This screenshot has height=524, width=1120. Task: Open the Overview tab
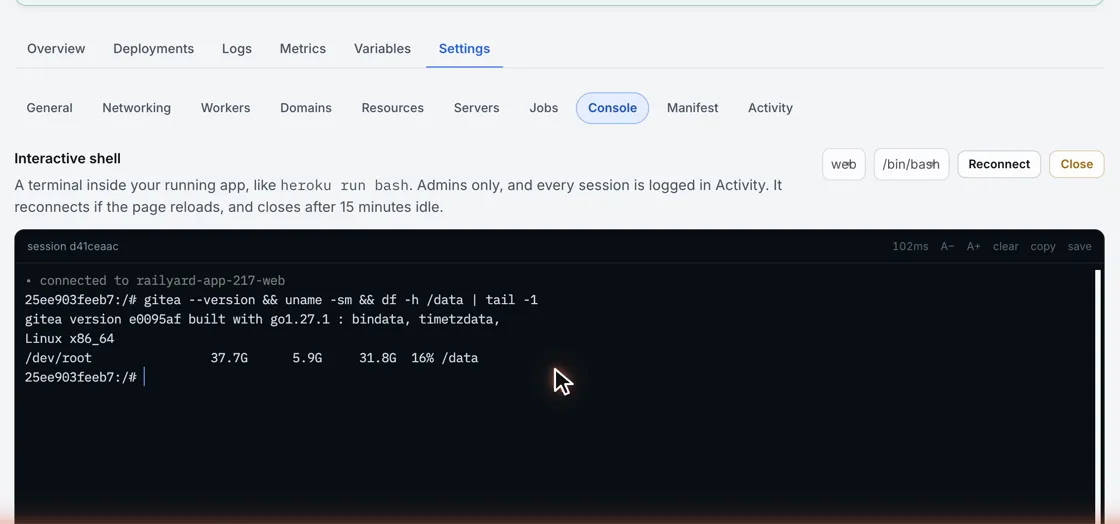tap(56, 49)
